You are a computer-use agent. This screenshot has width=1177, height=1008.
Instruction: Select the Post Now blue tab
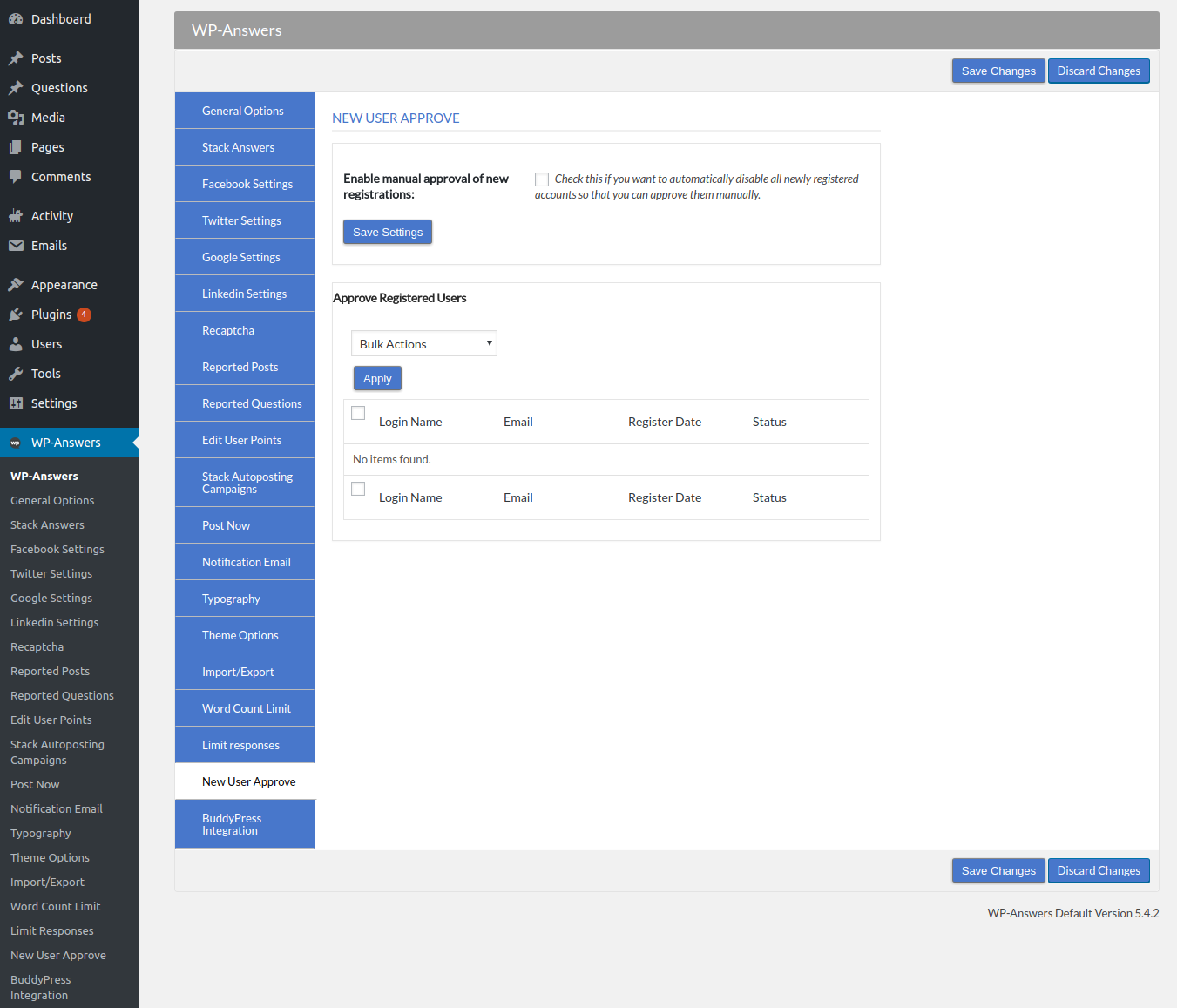(245, 525)
